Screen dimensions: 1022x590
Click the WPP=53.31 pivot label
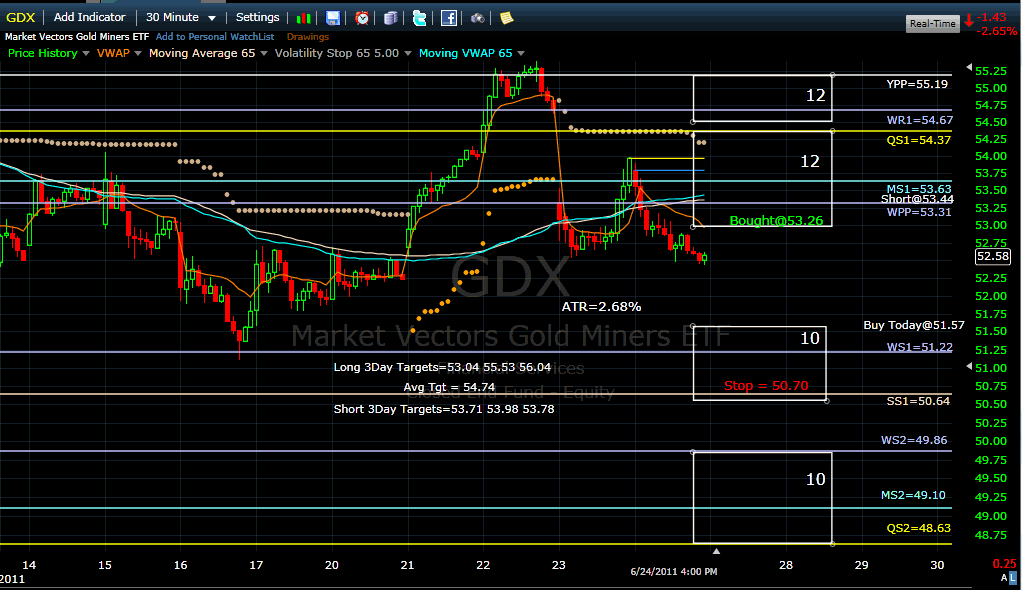(919, 212)
